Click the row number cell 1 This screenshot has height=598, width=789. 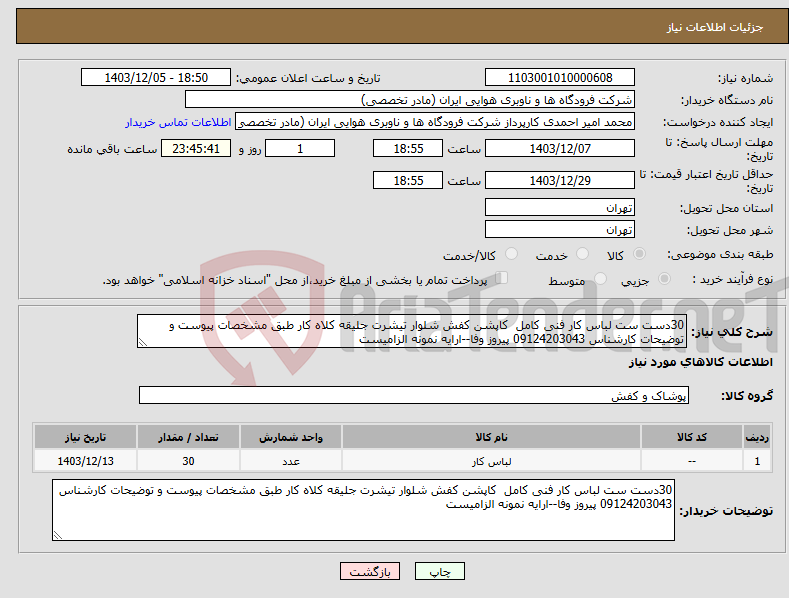pyautogui.click(x=757, y=461)
